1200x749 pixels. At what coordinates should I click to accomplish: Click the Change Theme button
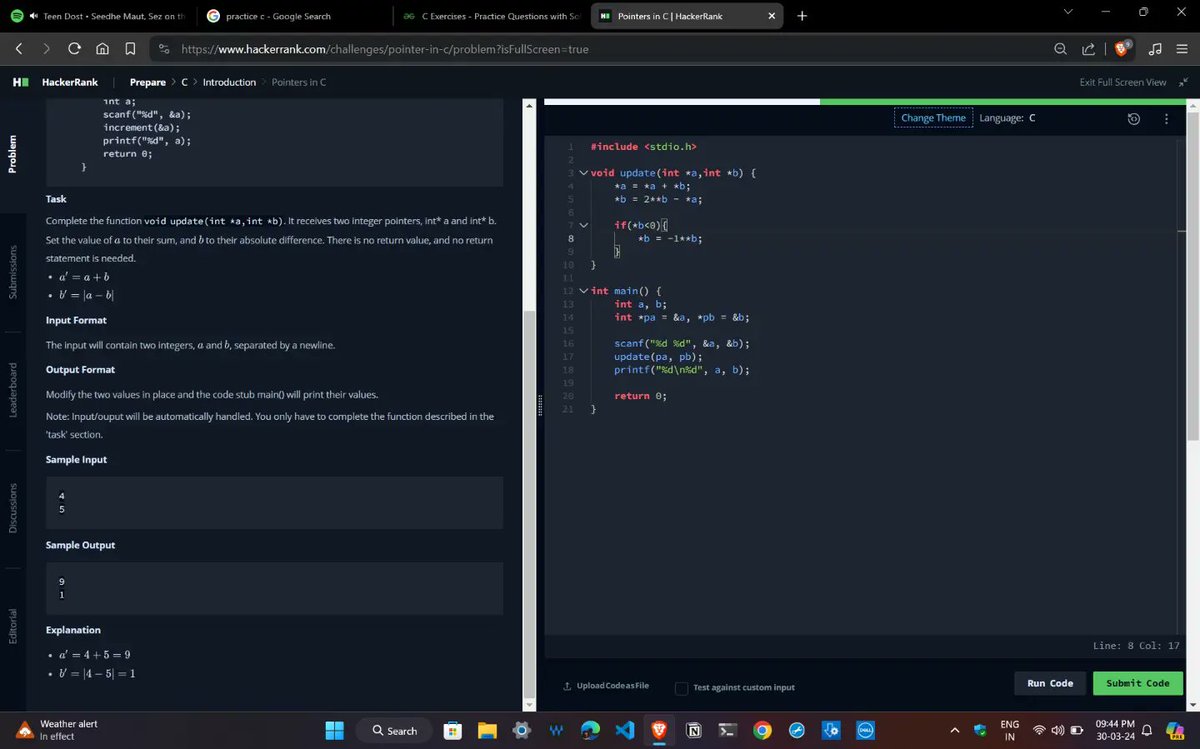pyautogui.click(x=933, y=118)
